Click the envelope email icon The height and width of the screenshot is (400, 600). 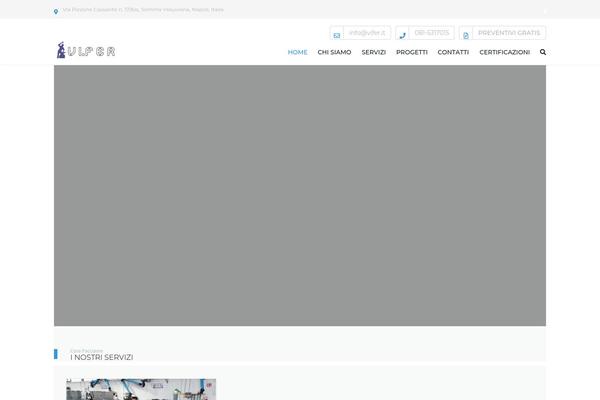[337, 35]
